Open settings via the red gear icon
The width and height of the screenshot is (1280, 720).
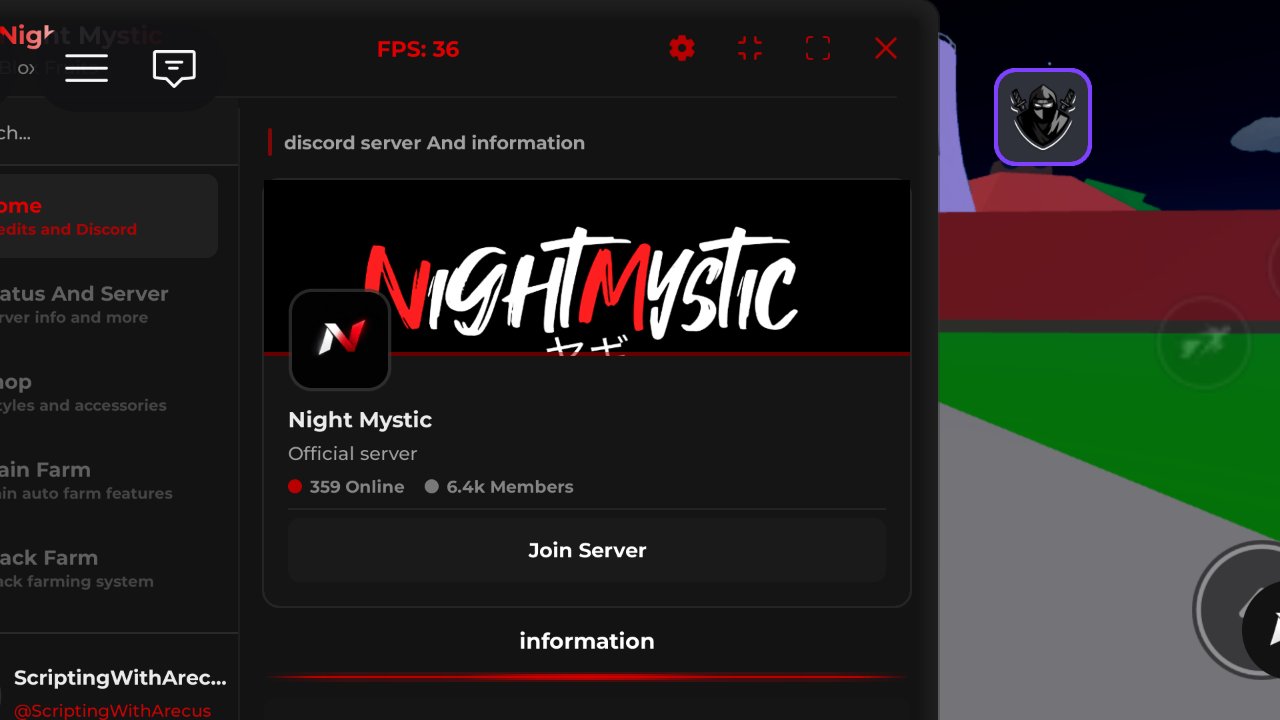[681, 48]
